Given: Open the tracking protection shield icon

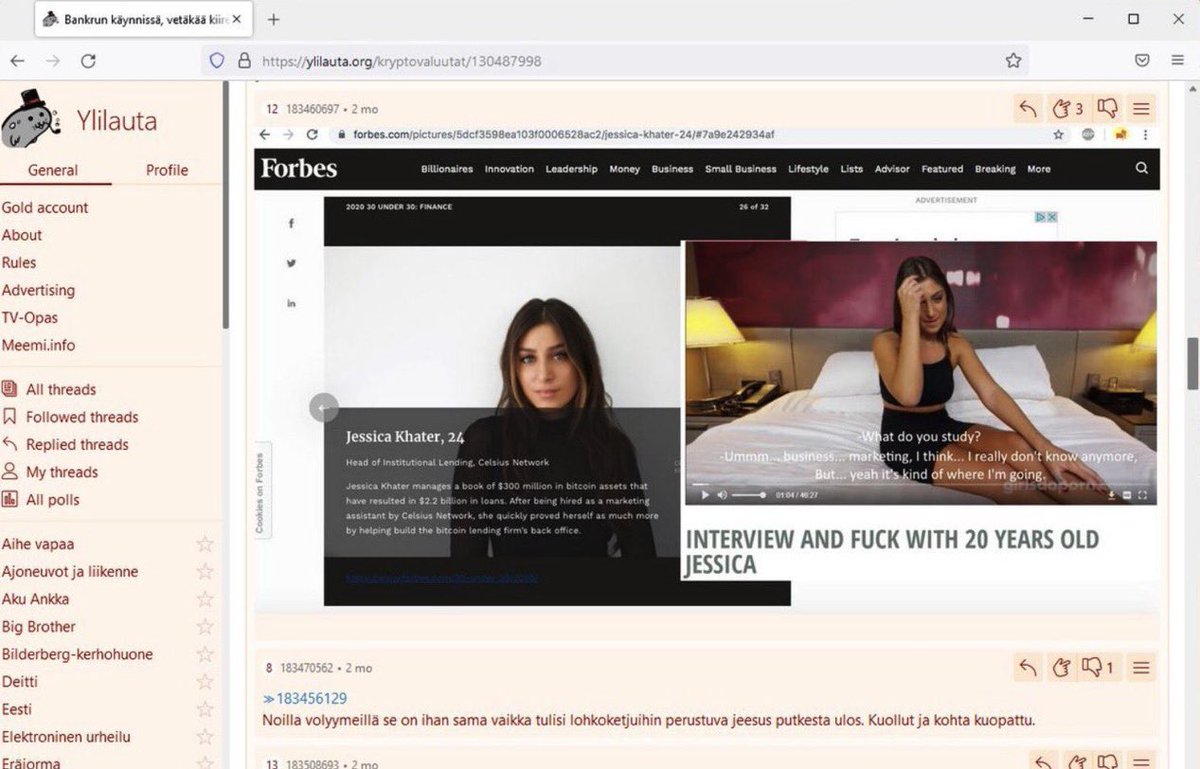Looking at the screenshot, I should pos(216,60).
